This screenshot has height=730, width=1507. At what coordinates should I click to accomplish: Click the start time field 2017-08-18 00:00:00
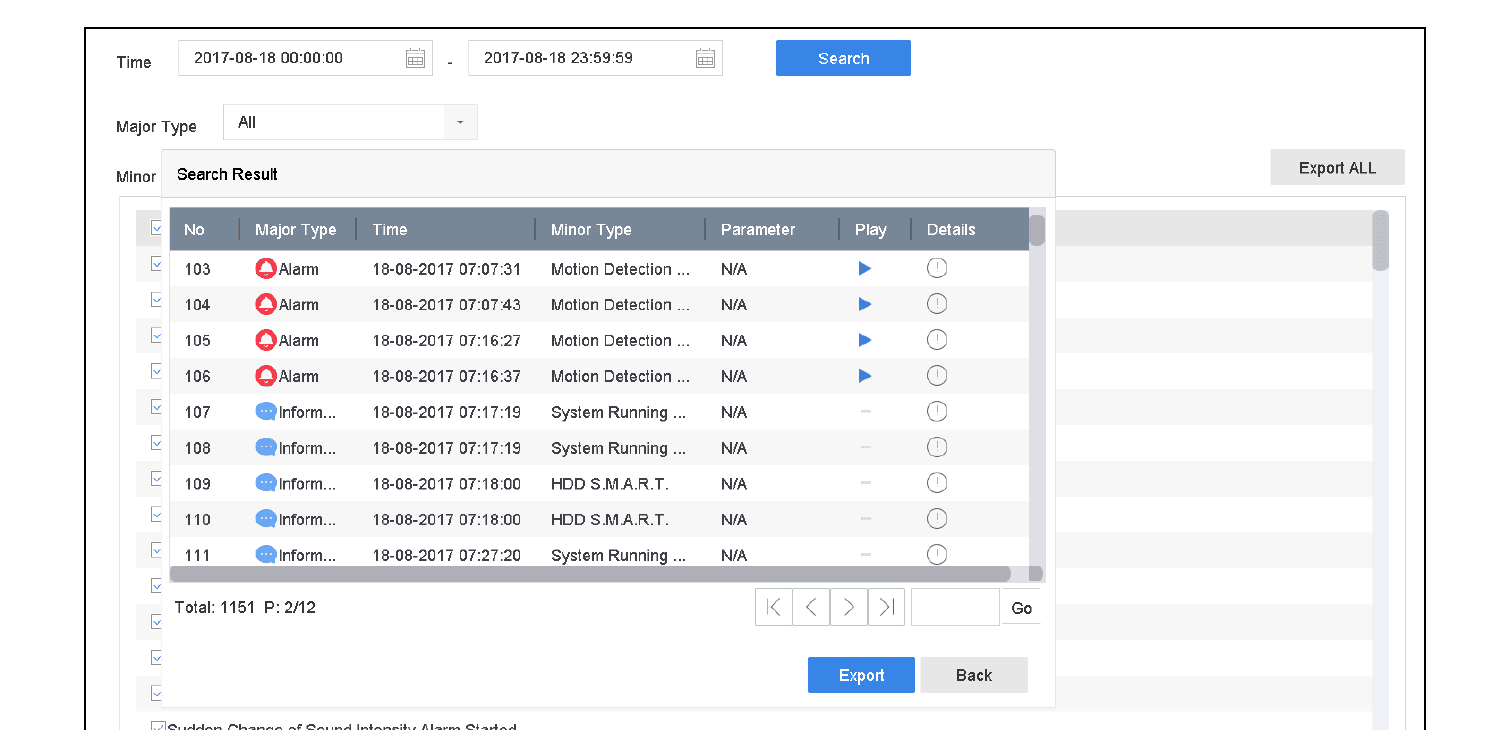coord(305,58)
